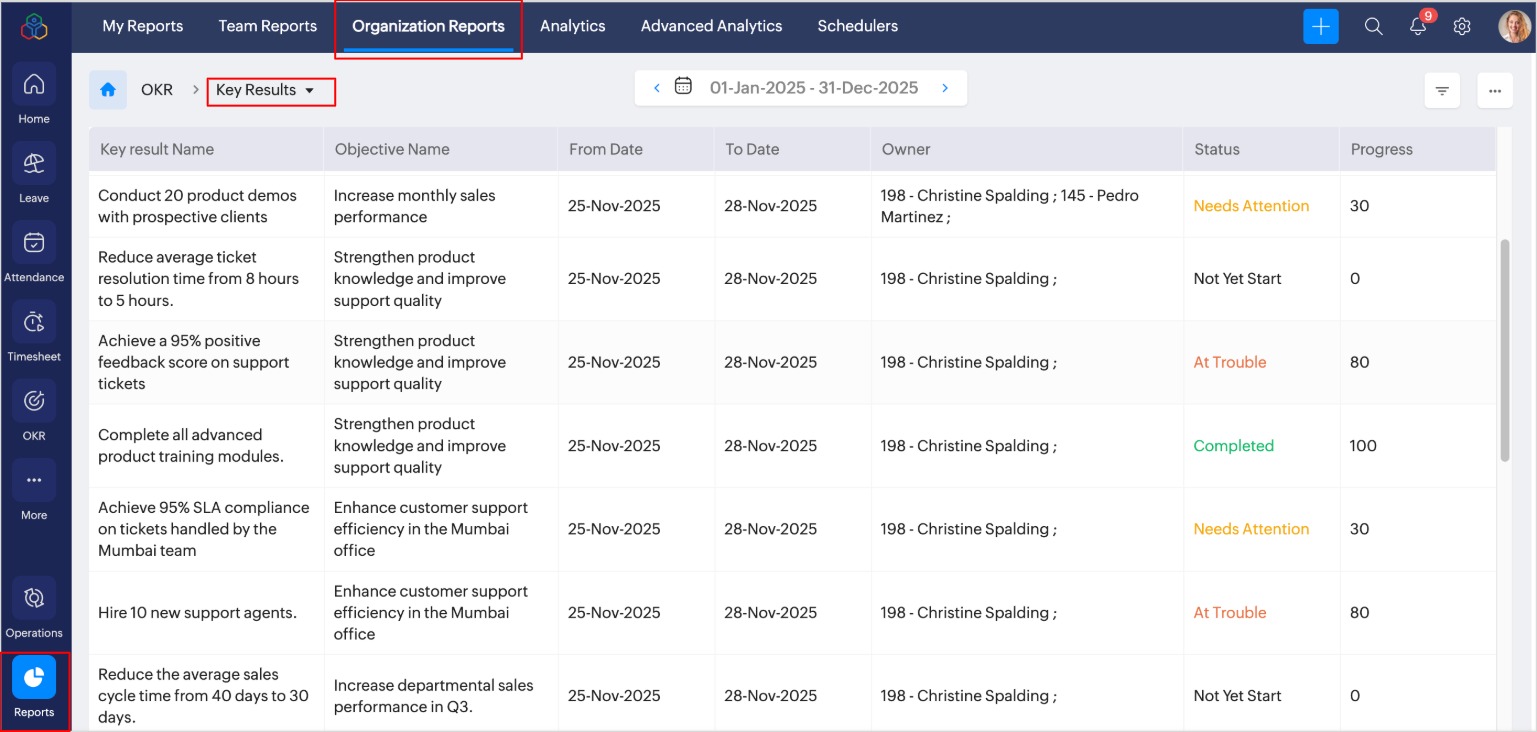1537x732 pixels.
Task: Switch to the Advanced Analytics tab
Action: pyautogui.click(x=711, y=26)
